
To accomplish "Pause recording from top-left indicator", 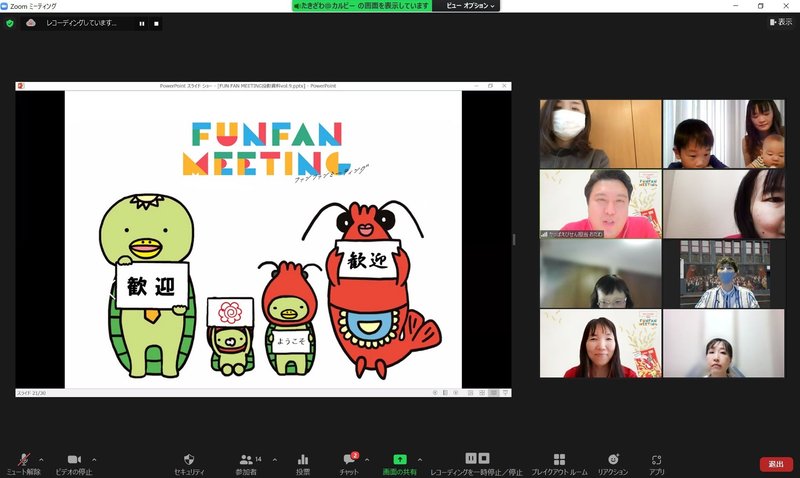I will point(142,23).
